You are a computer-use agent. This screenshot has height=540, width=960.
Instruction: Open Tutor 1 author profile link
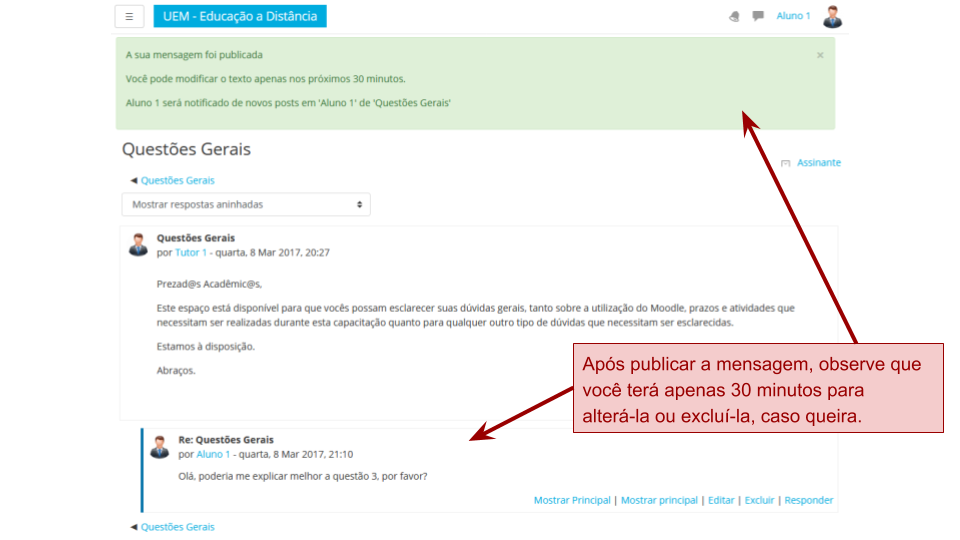[191, 253]
